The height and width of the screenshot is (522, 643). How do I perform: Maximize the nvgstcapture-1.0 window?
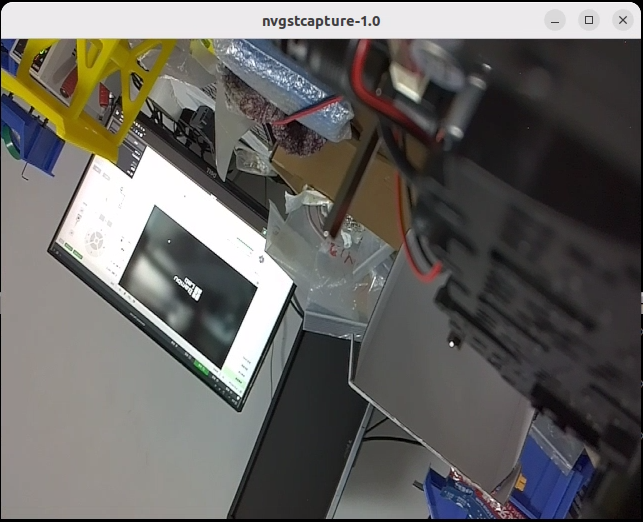[x=589, y=20]
